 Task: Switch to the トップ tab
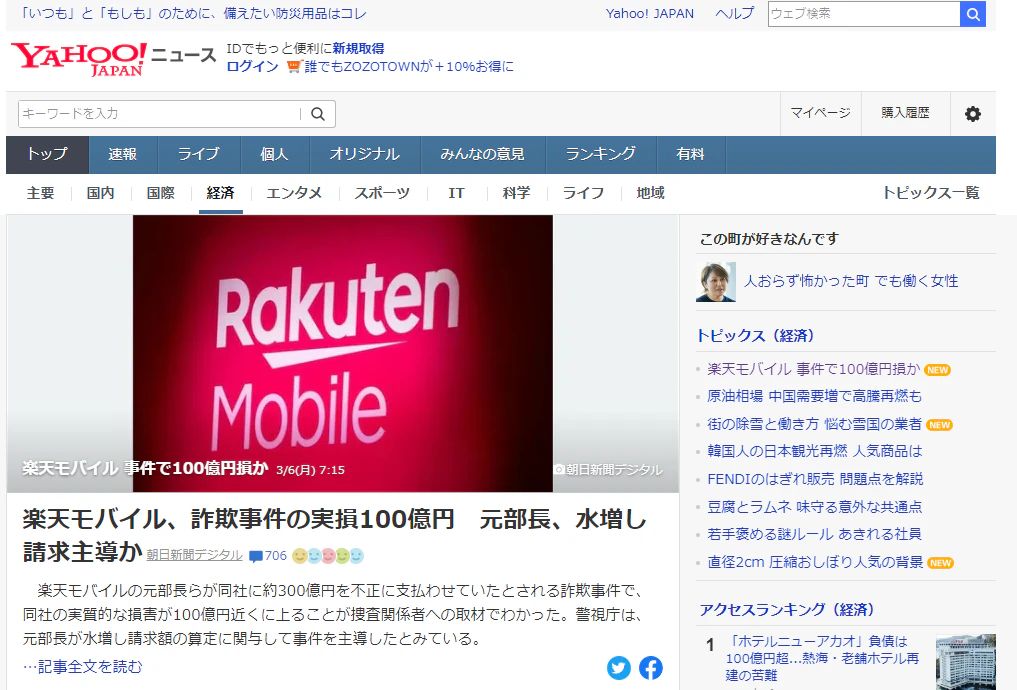(47, 154)
